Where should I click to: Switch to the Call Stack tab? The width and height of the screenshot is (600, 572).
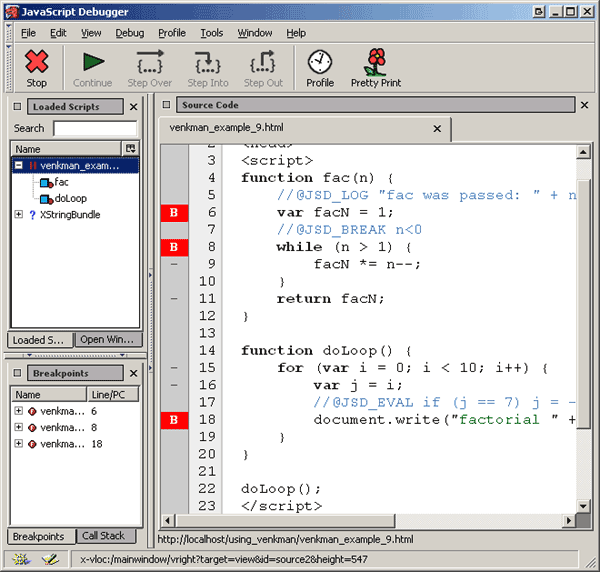pos(106,536)
